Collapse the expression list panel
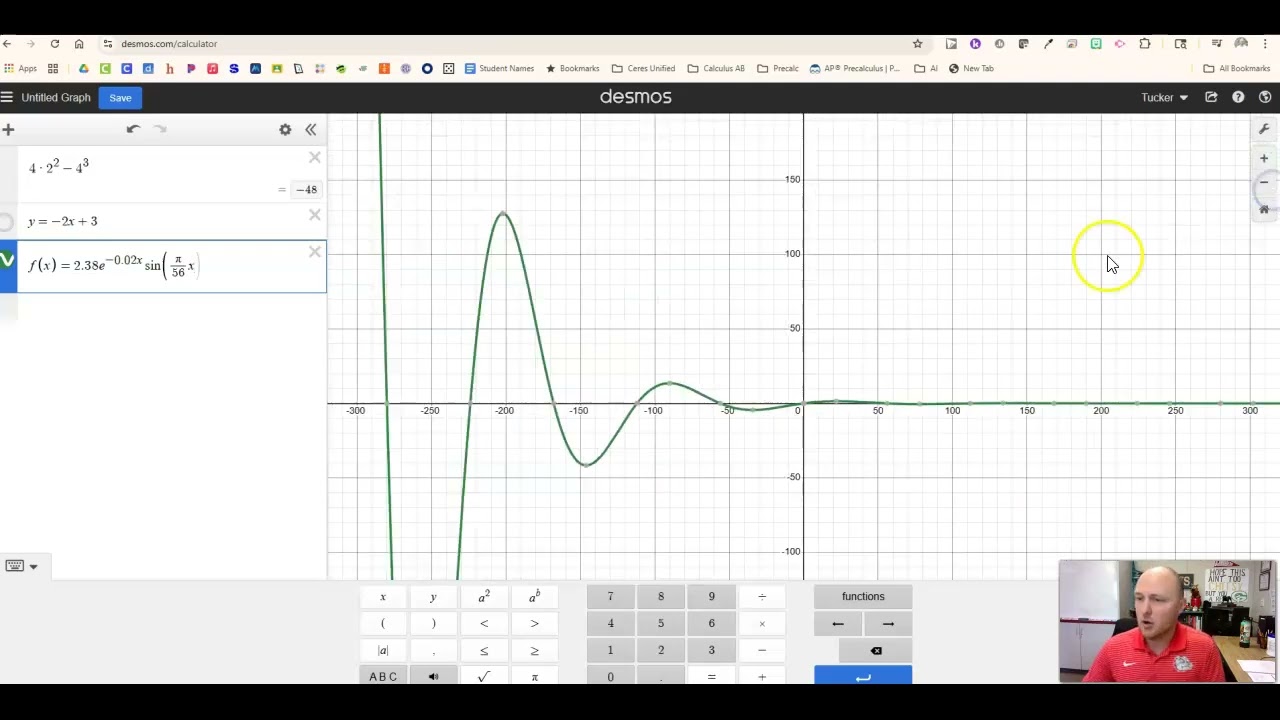 [x=311, y=129]
